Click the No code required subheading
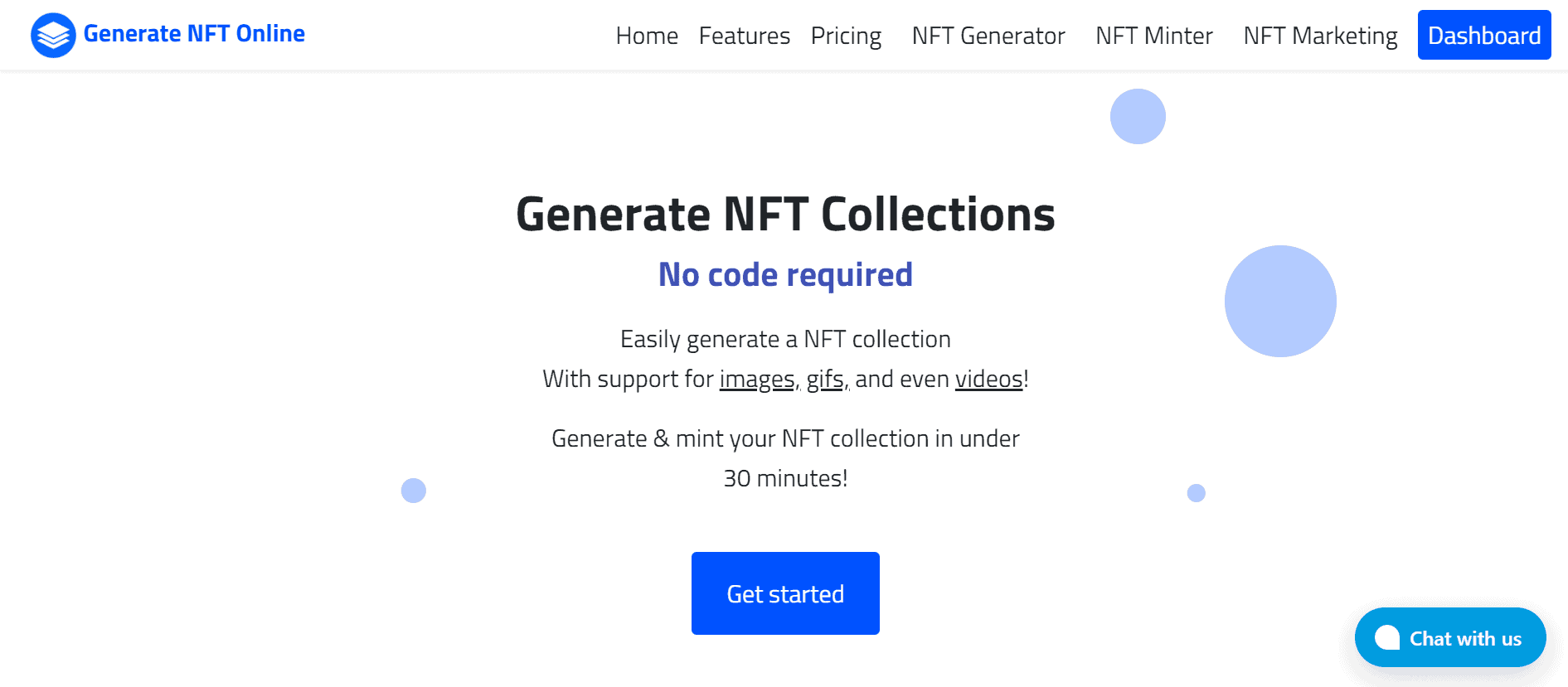This screenshot has width=1568, height=687. pos(784,273)
